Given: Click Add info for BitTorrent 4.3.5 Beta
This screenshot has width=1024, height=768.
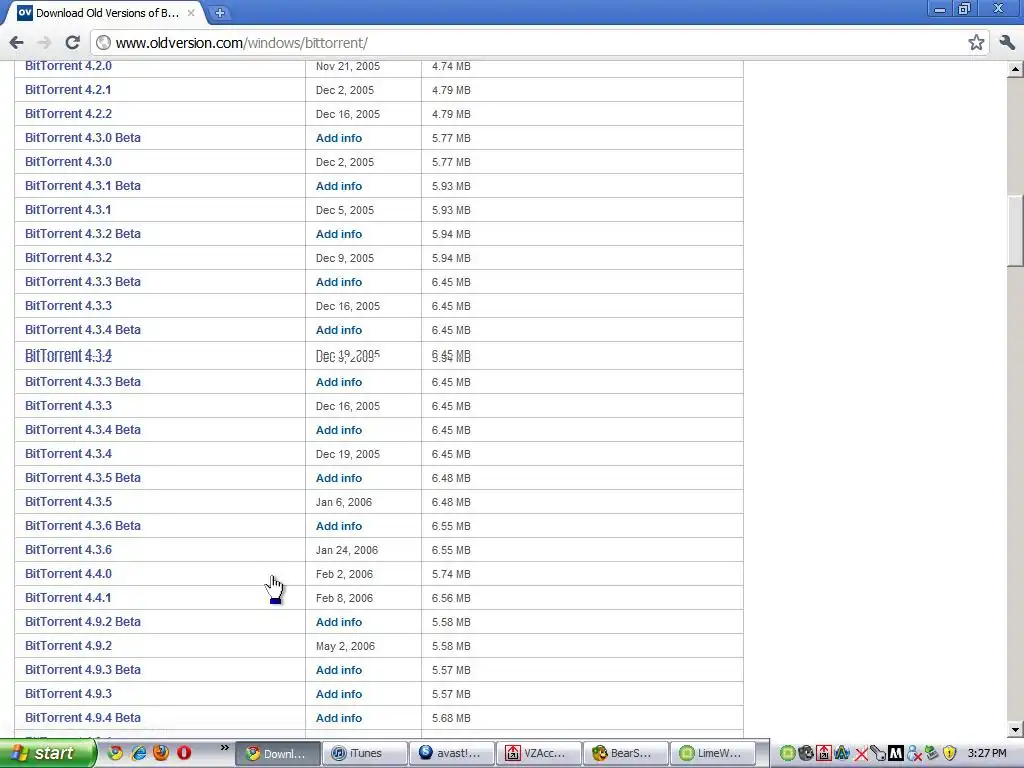Looking at the screenshot, I should pos(339,478).
